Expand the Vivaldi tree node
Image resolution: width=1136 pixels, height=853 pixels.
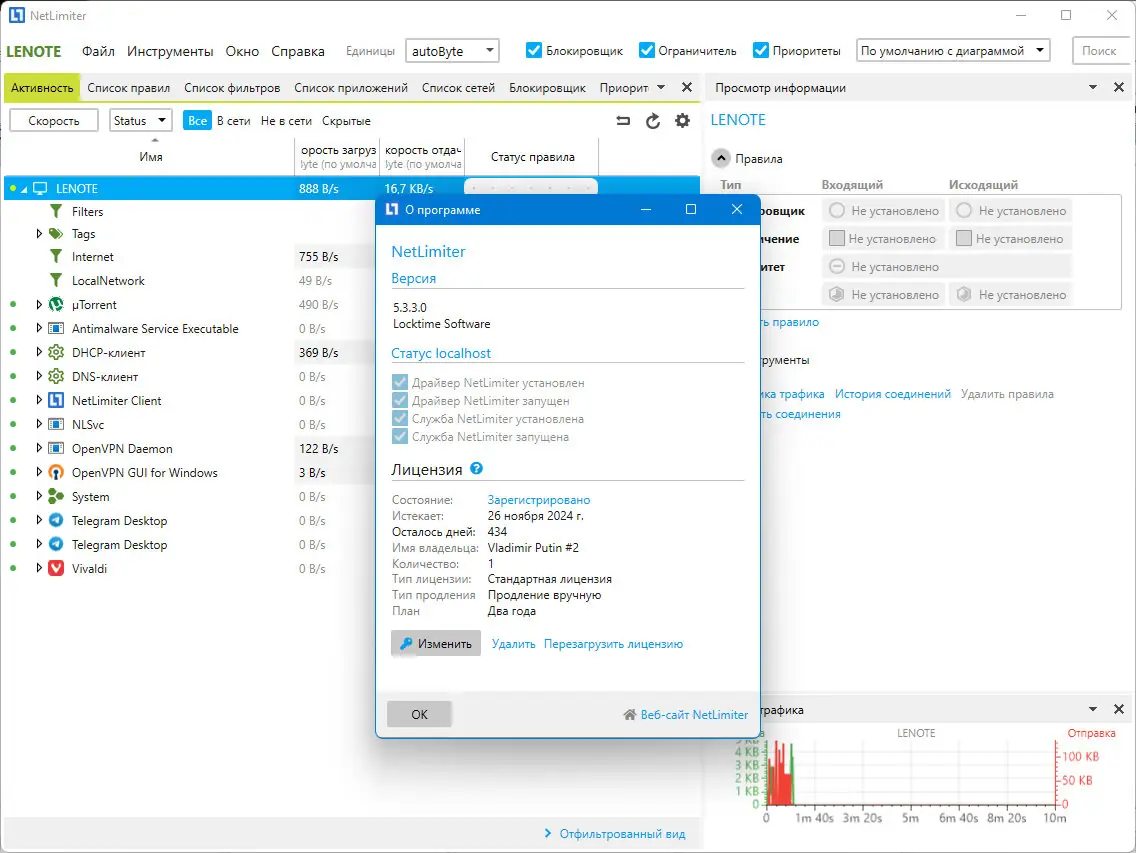tap(39, 568)
